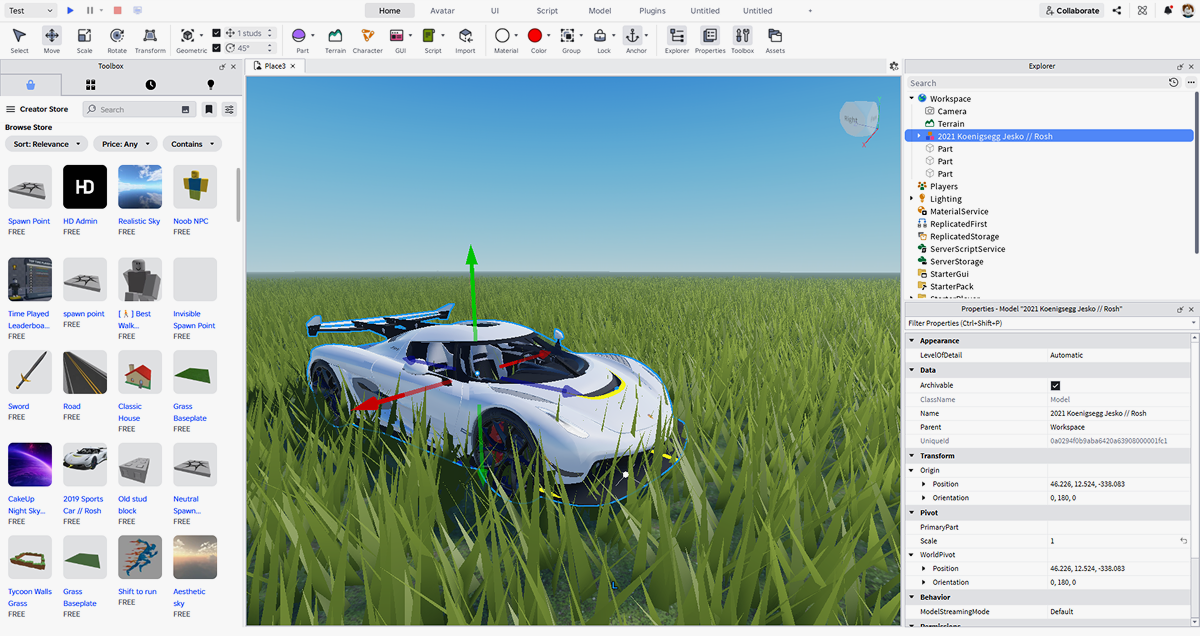Switch to the Avatar ribbon tab
Screen dimensions: 1200x636
point(442,10)
